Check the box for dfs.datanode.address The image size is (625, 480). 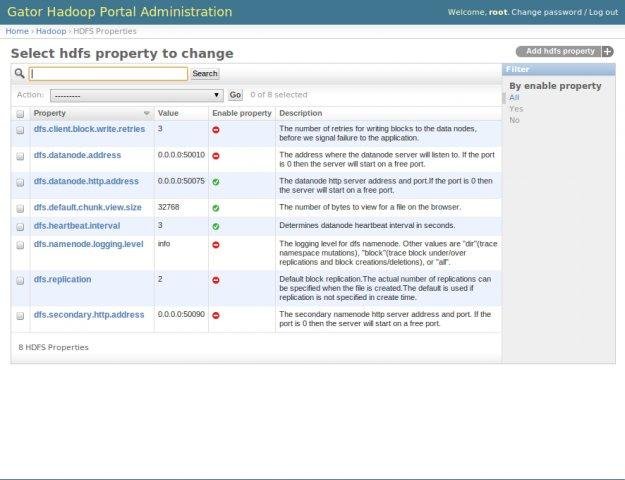coord(20,156)
